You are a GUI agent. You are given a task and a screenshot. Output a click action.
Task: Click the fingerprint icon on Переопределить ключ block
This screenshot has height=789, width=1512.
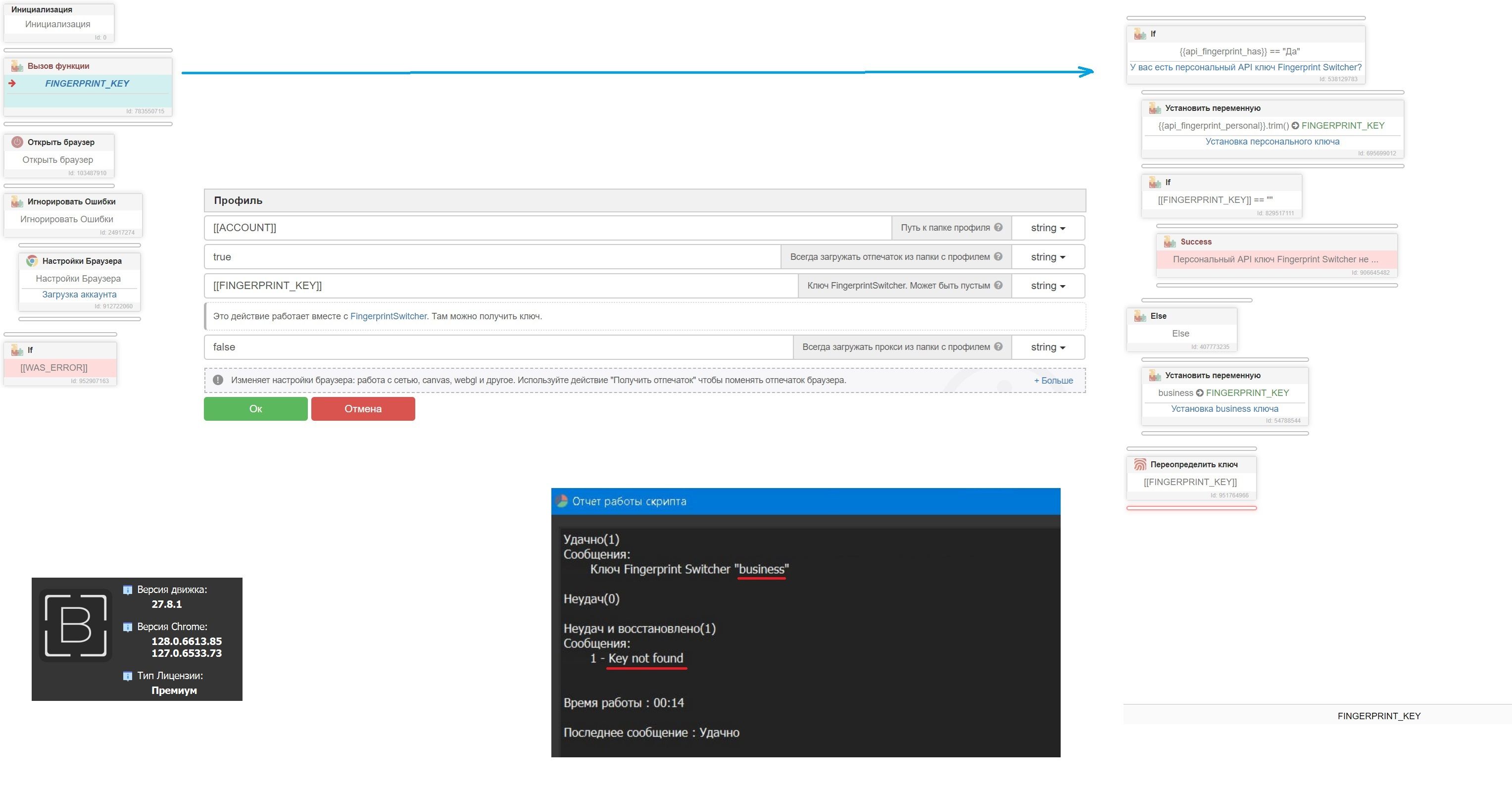click(1140, 464)
